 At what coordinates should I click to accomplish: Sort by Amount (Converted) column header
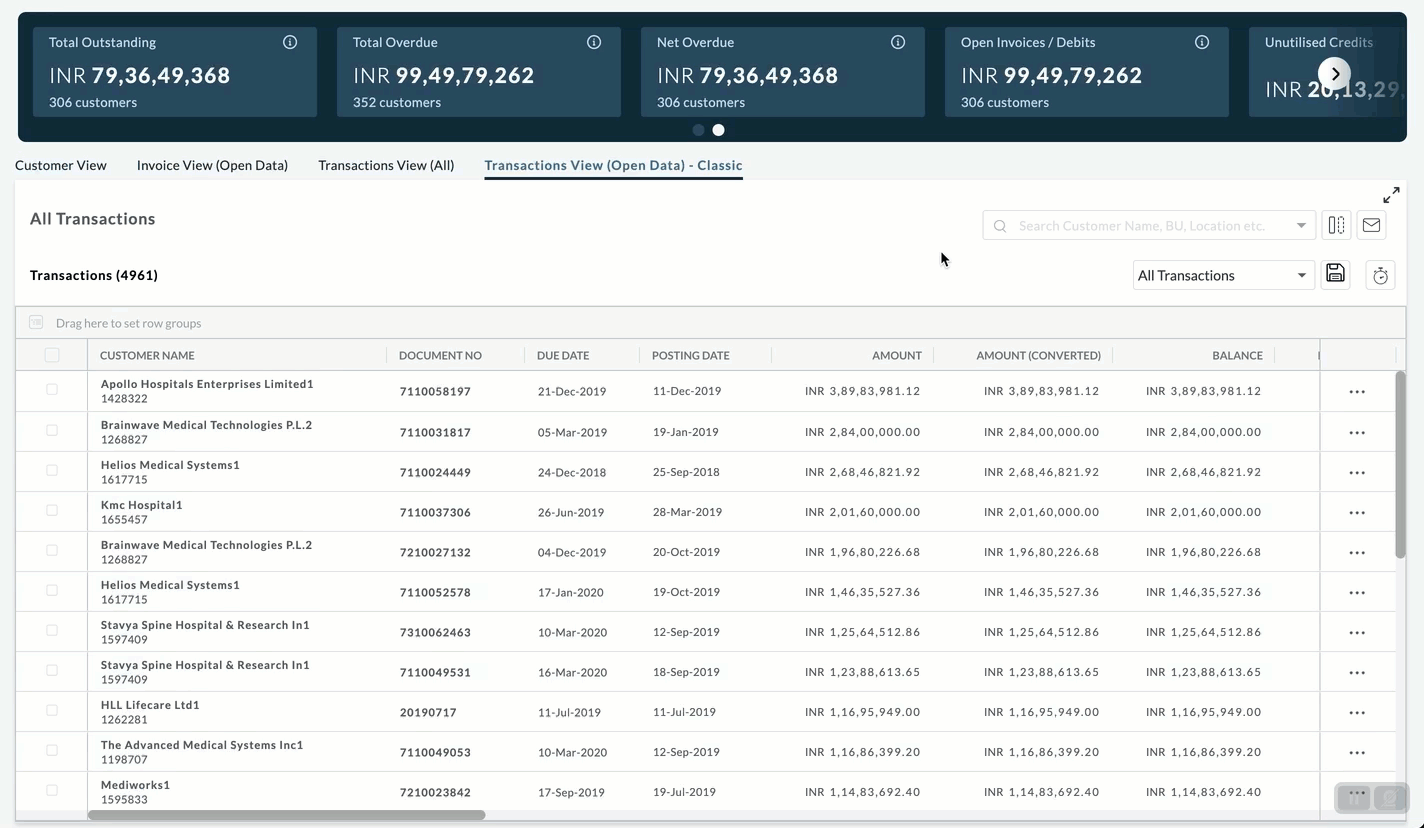coord(1038,355)
